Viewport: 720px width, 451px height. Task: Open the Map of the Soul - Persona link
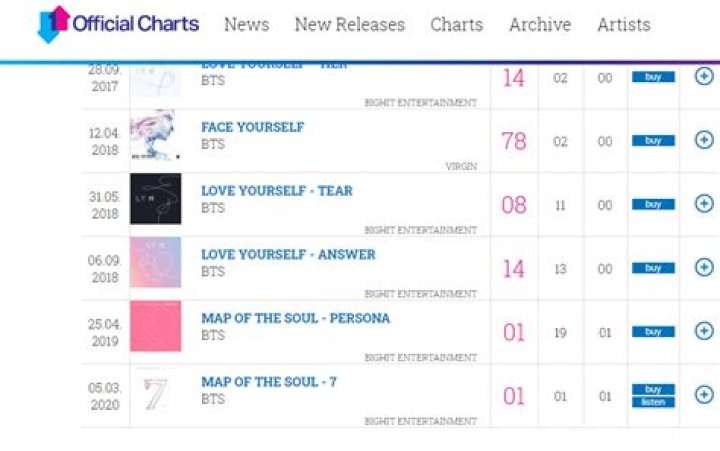(295, 318)
